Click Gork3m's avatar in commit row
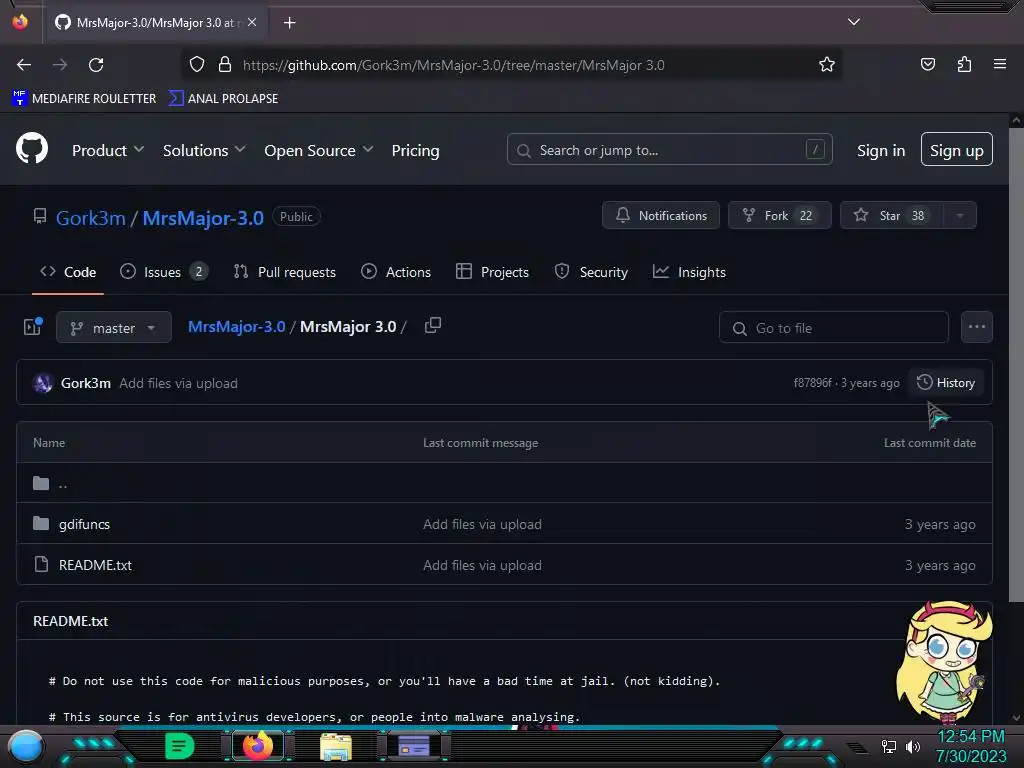 click(x=43, y=383)
